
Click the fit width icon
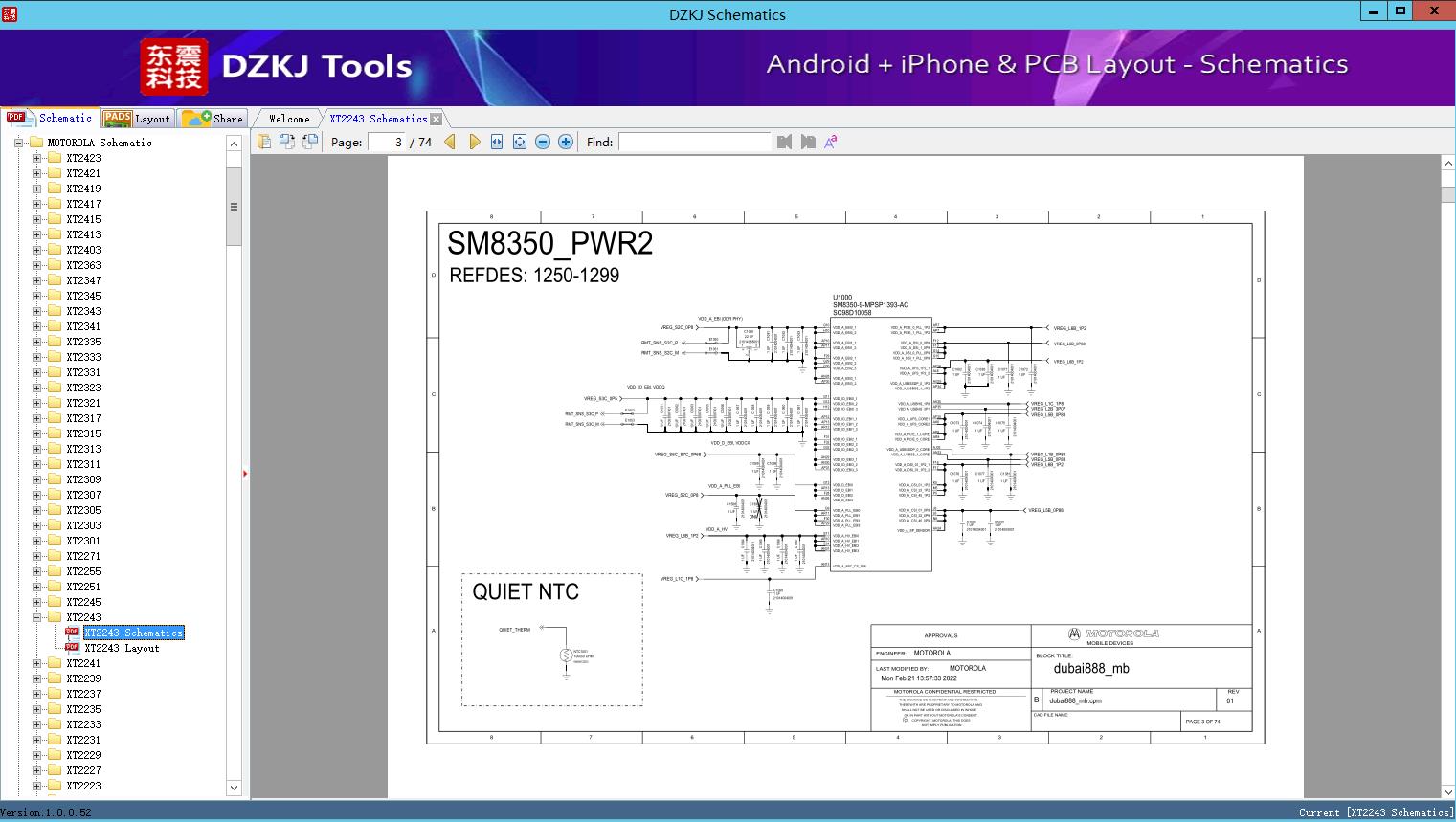point(497,142)
